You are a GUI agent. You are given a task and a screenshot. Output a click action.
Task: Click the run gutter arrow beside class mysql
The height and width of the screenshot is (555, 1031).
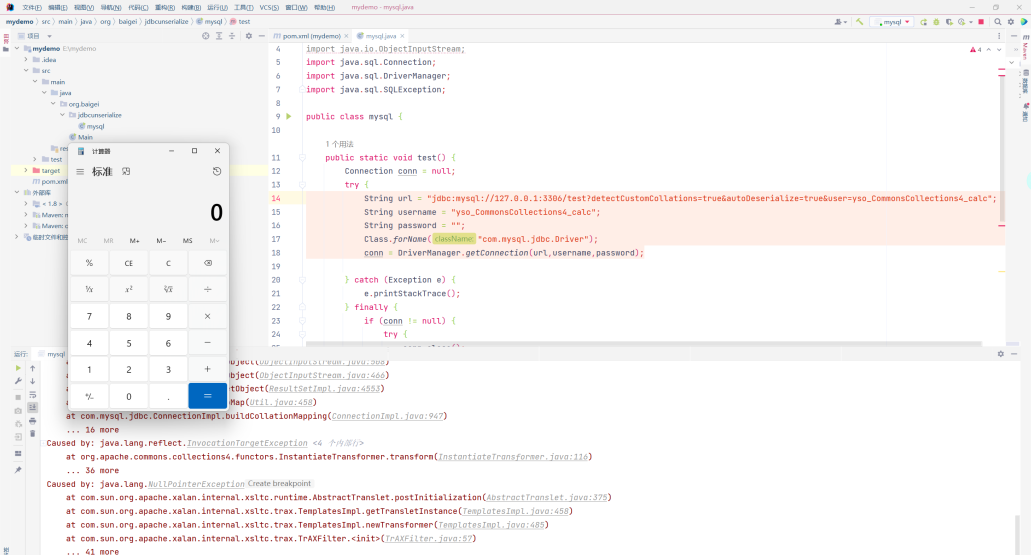(x=289, y=117)
